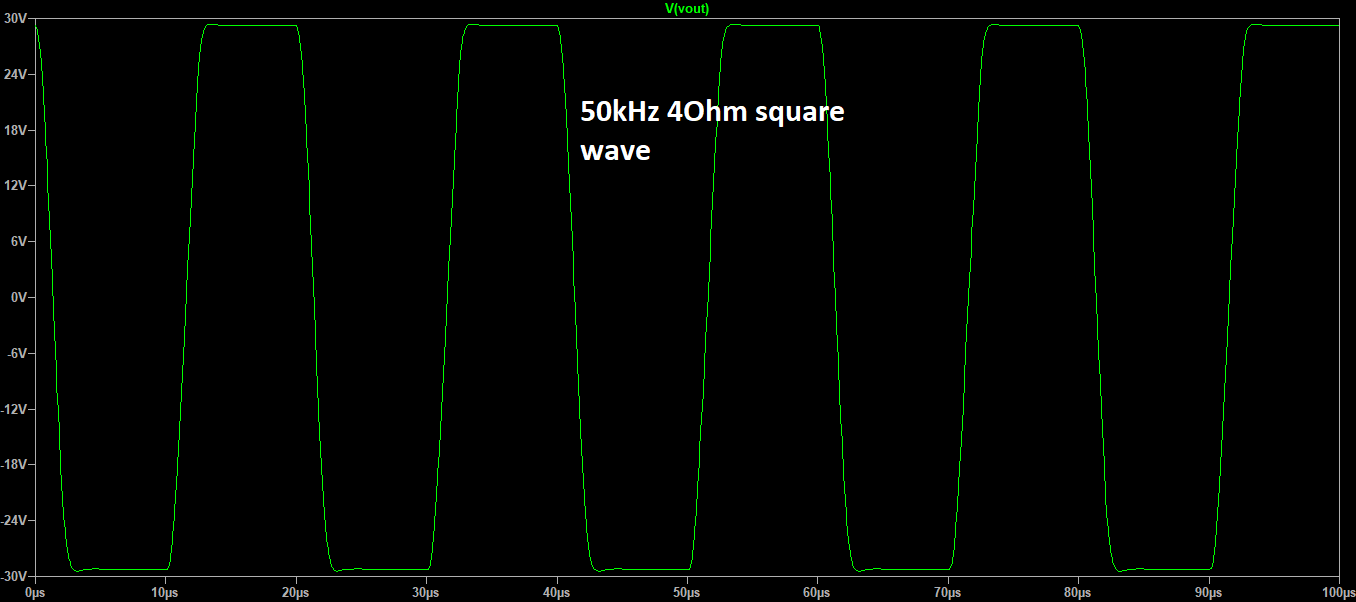Click the 80µs time axis label

pyautogui.click(x=1079, y=594)
